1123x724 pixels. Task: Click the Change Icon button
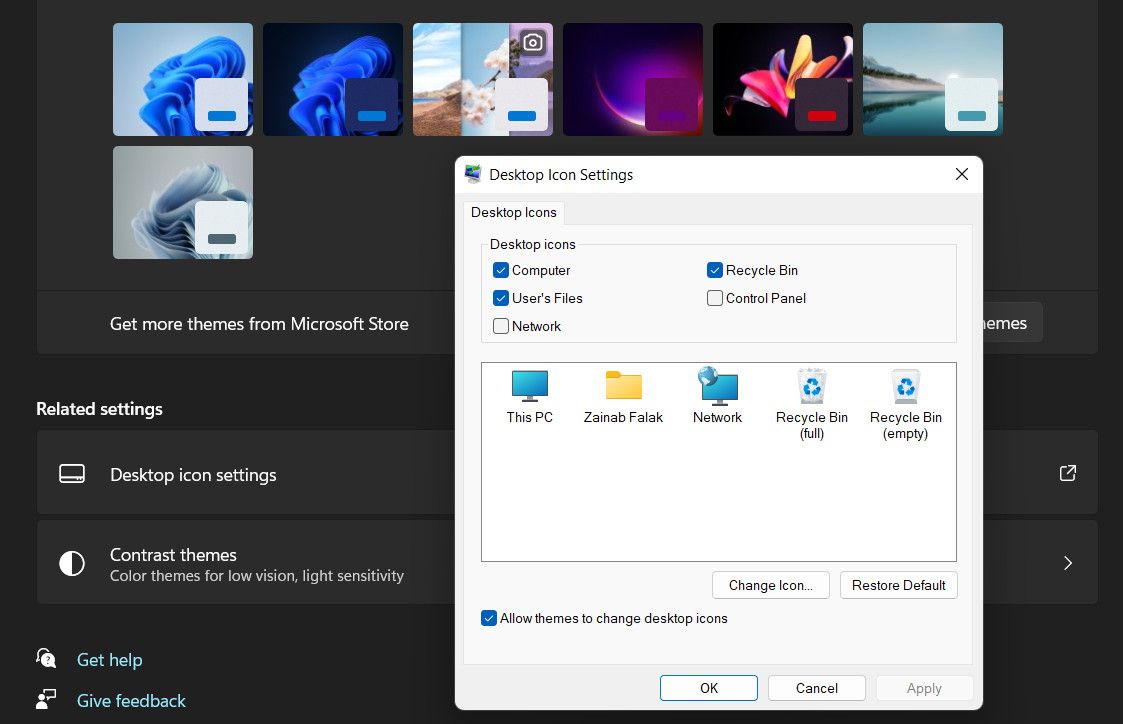pyautogui.click(x=770, y=585)
